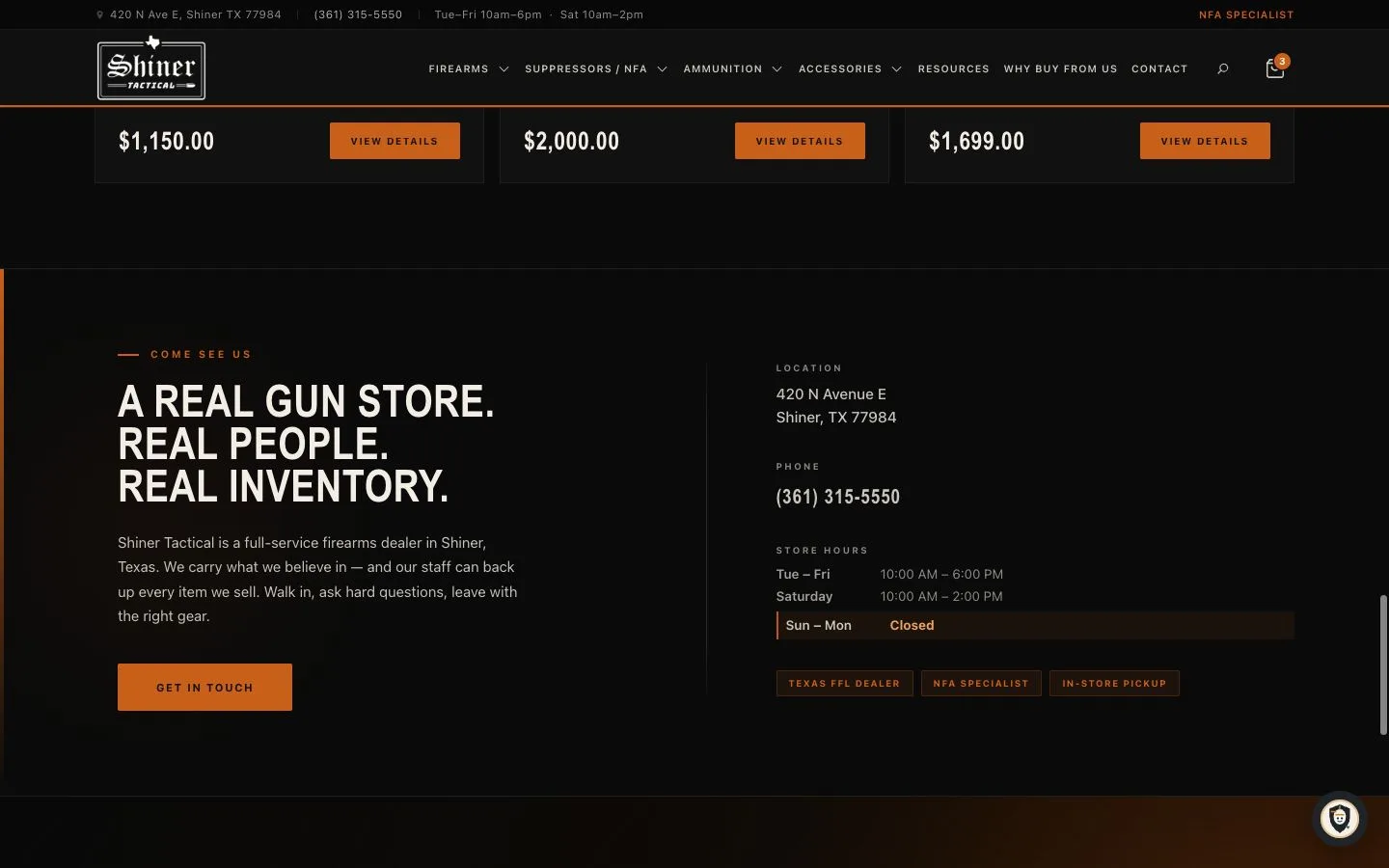
Task: Click the NFA Specialist badge
Action: [981, 683]
